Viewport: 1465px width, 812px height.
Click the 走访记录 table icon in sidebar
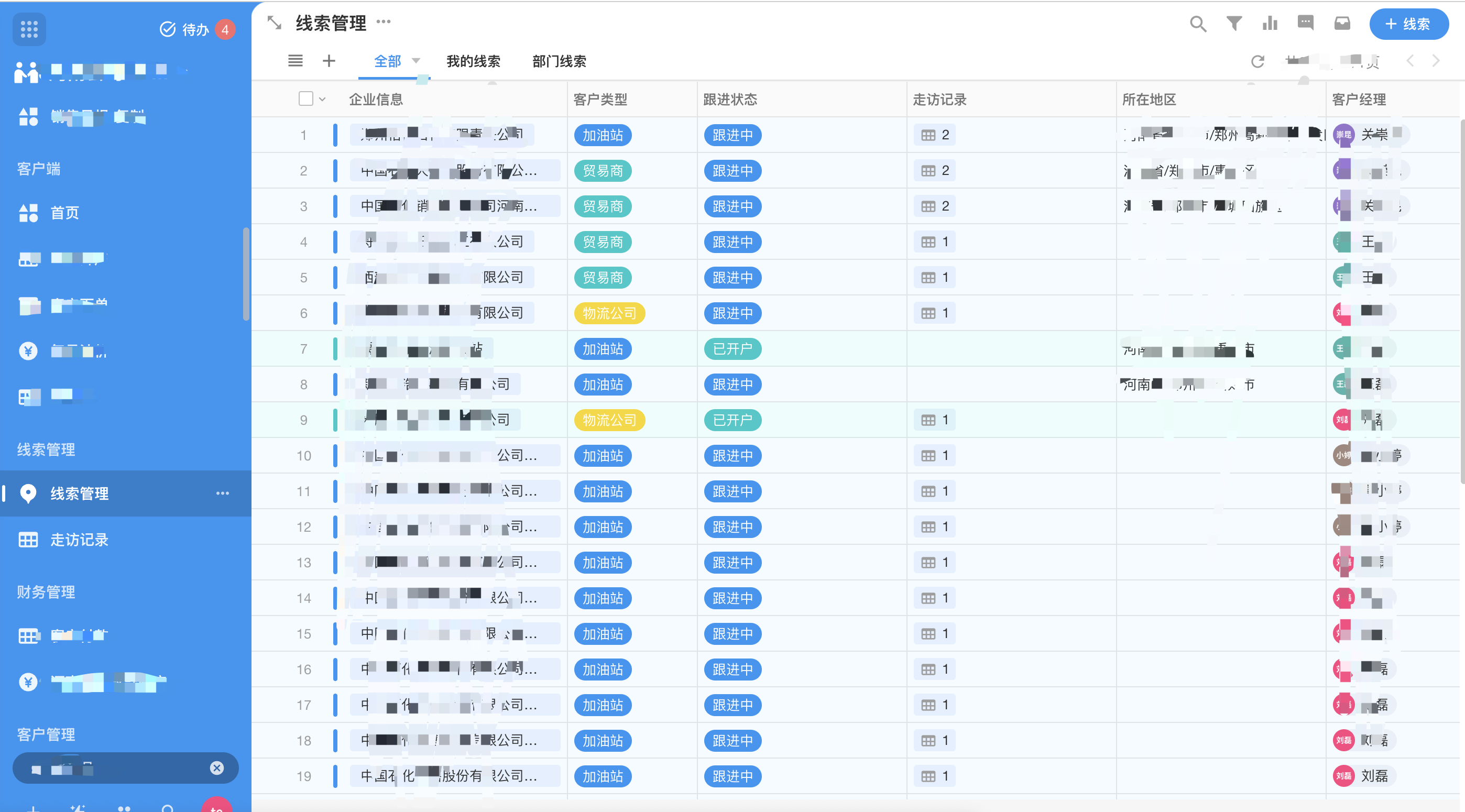28,540
